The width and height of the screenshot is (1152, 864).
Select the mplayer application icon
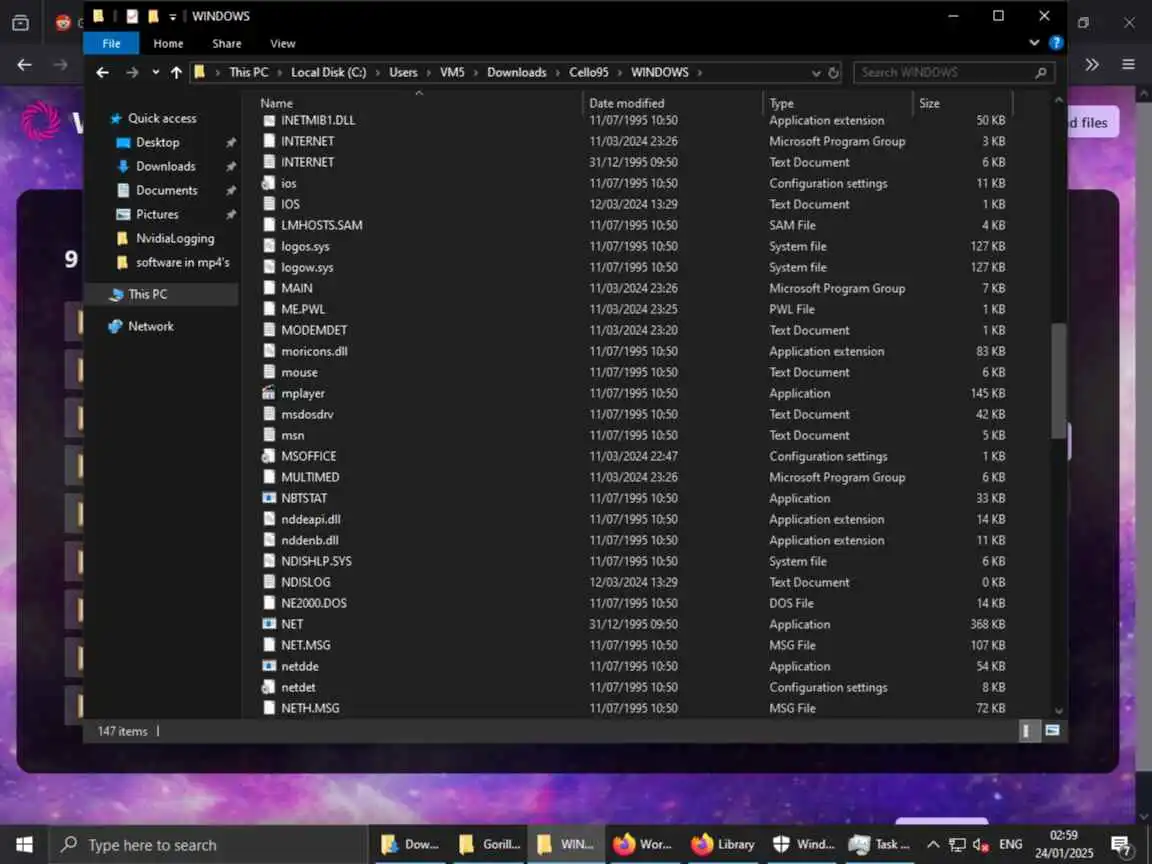pyautogui.click(x=269, y=393)
